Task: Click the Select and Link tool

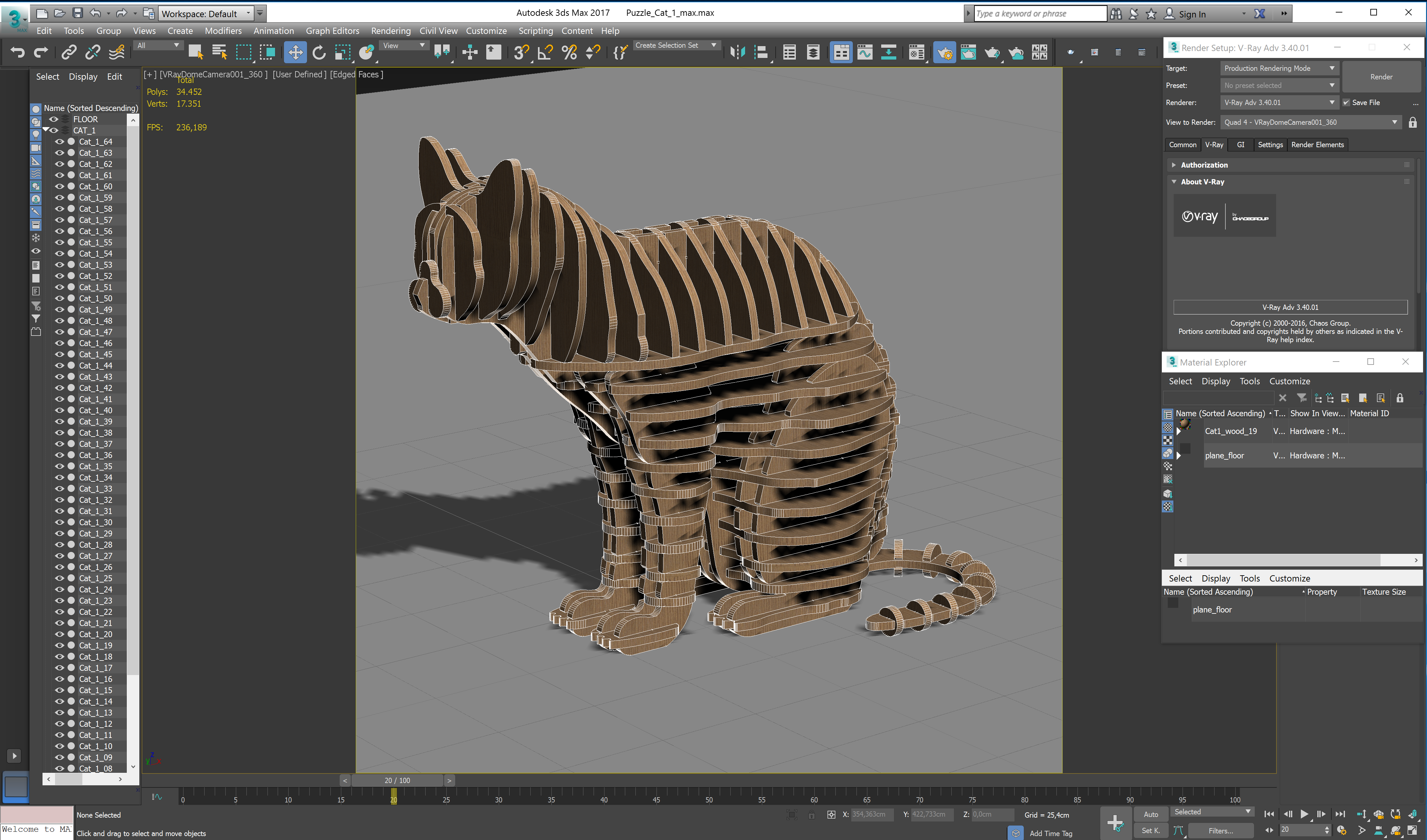Action: pos(69,53)
